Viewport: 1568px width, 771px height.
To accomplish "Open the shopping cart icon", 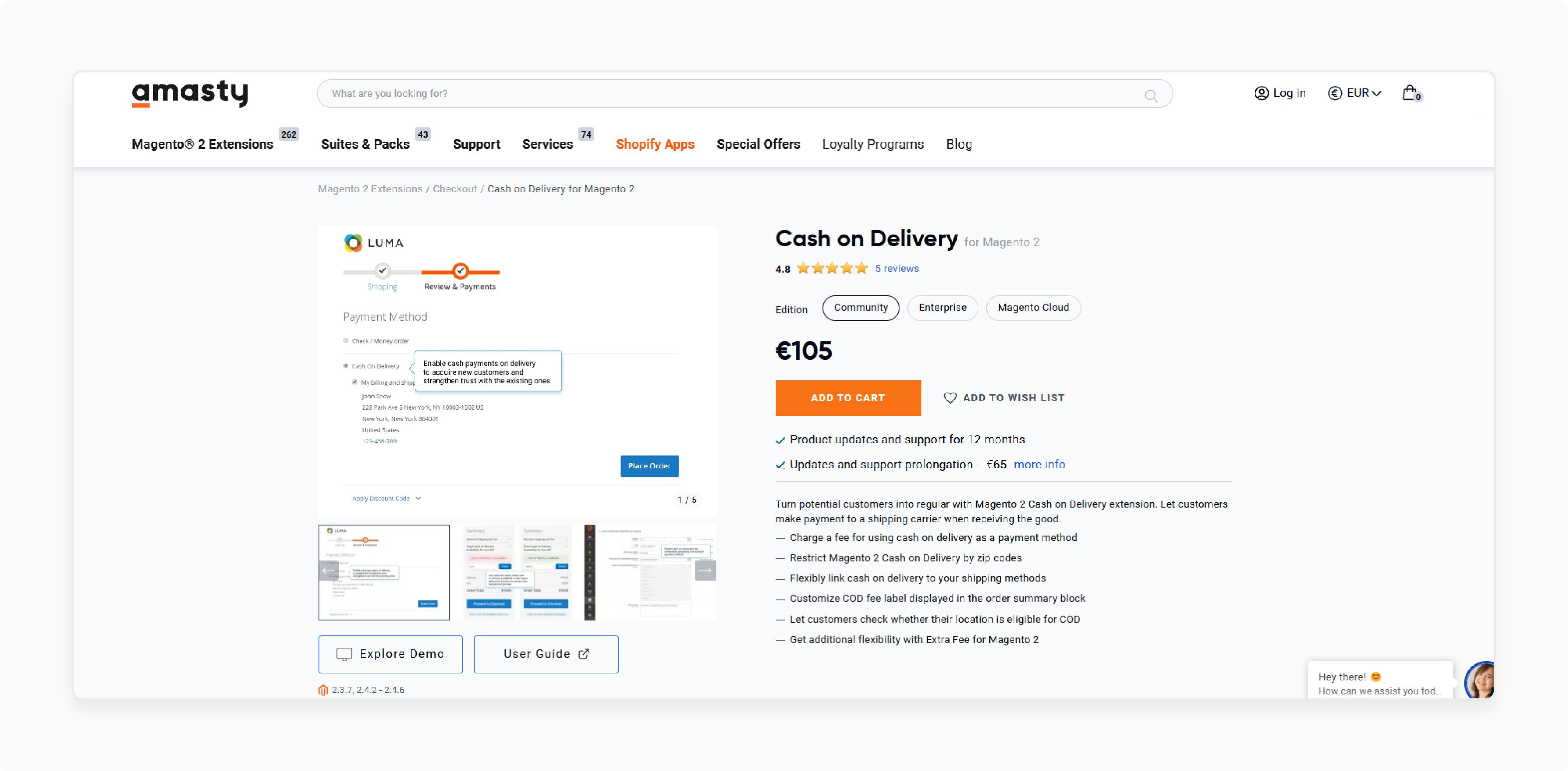I will (x=1411, y=93).
